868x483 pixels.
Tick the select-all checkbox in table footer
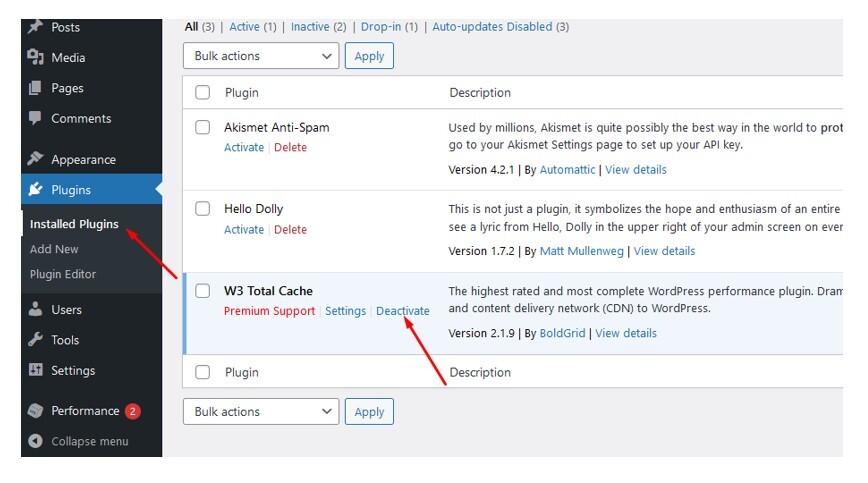(x=203, y=372)
